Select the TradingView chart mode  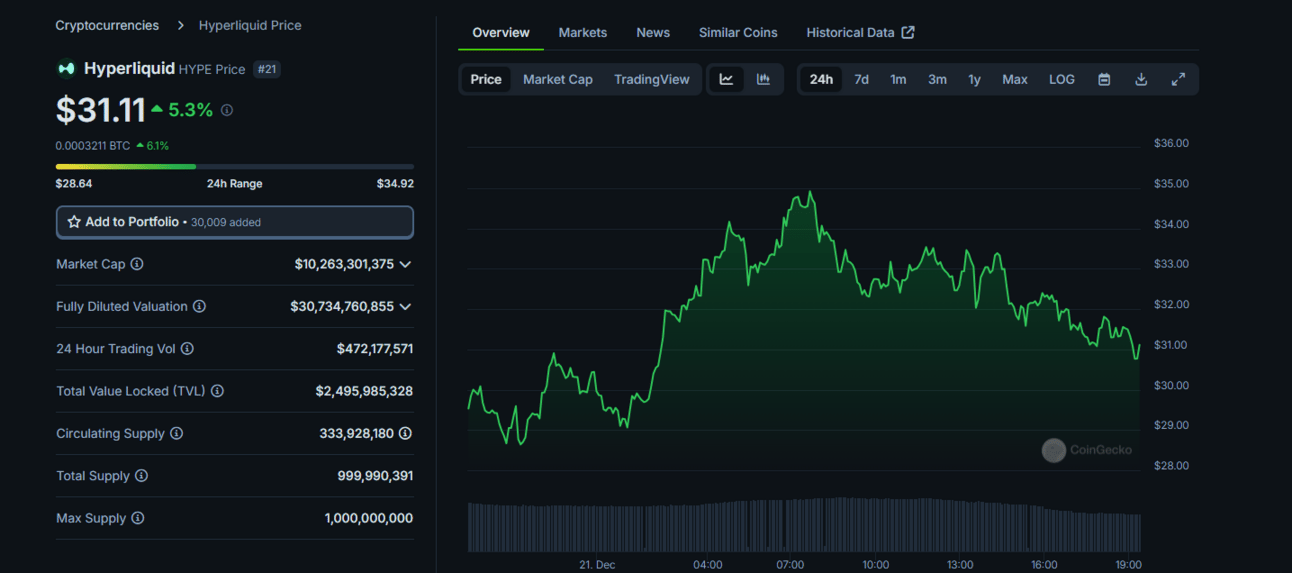pos(652,79)
